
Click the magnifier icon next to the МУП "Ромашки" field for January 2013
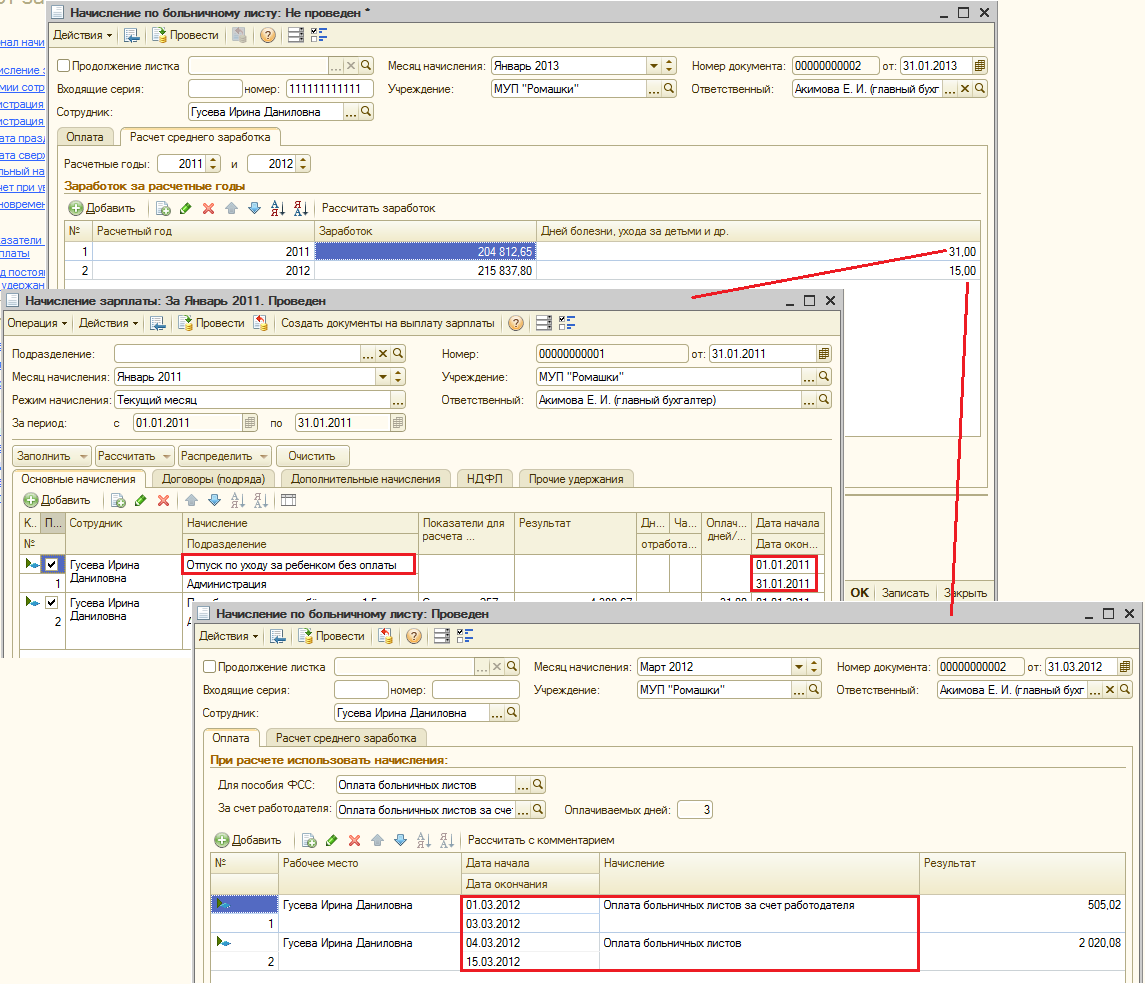point(671,89)
